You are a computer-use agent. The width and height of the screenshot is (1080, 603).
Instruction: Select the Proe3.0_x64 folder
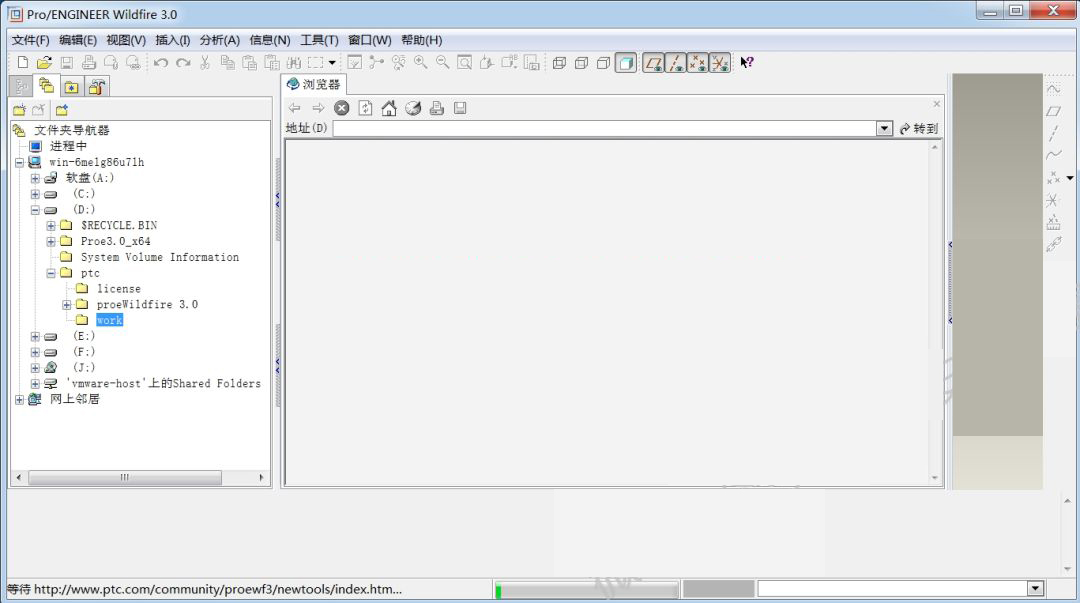tap(116, 241)
